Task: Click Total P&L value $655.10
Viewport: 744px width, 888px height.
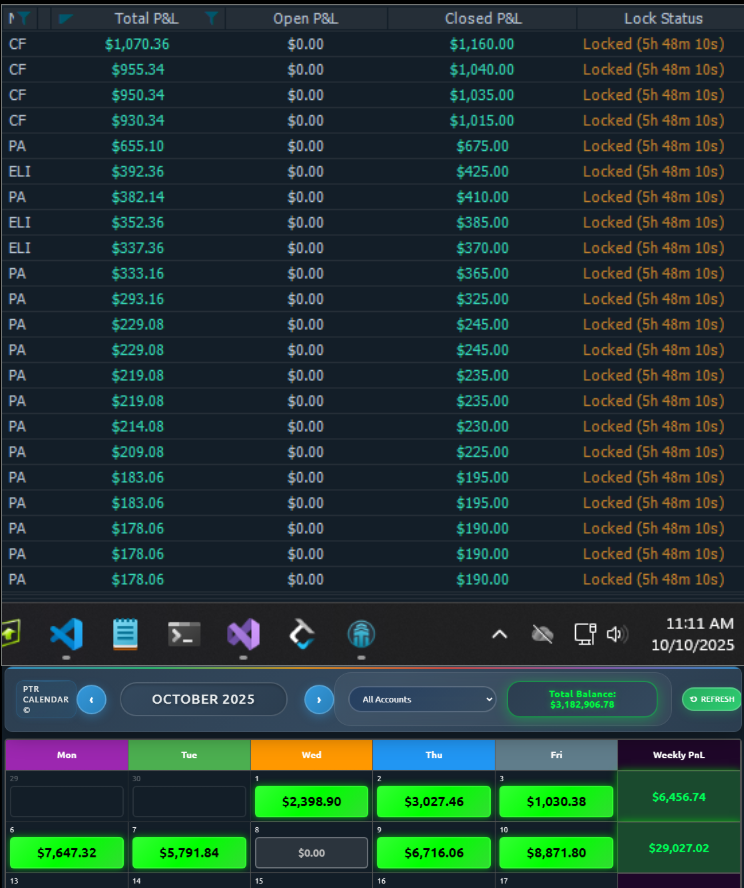Action: [x=138, y=146]
